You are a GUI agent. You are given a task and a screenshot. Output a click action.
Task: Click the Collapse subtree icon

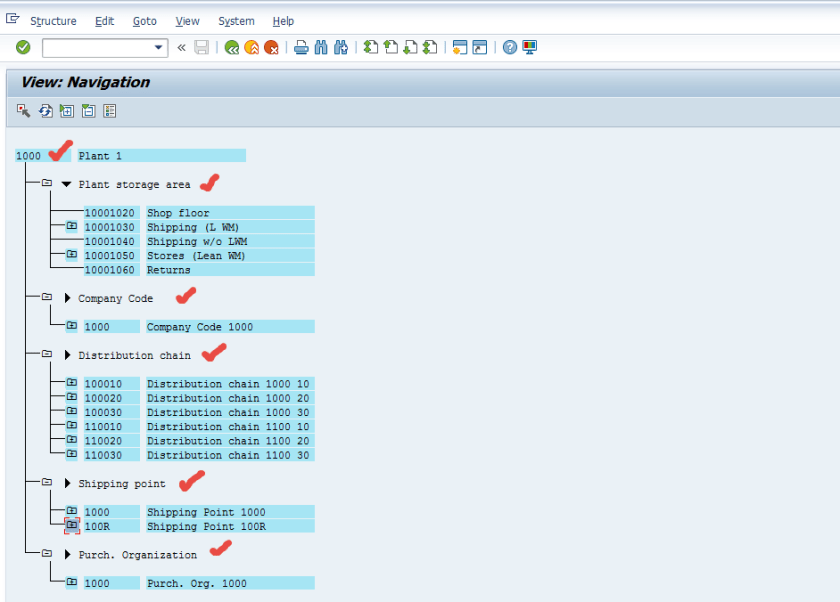(88, 111)
